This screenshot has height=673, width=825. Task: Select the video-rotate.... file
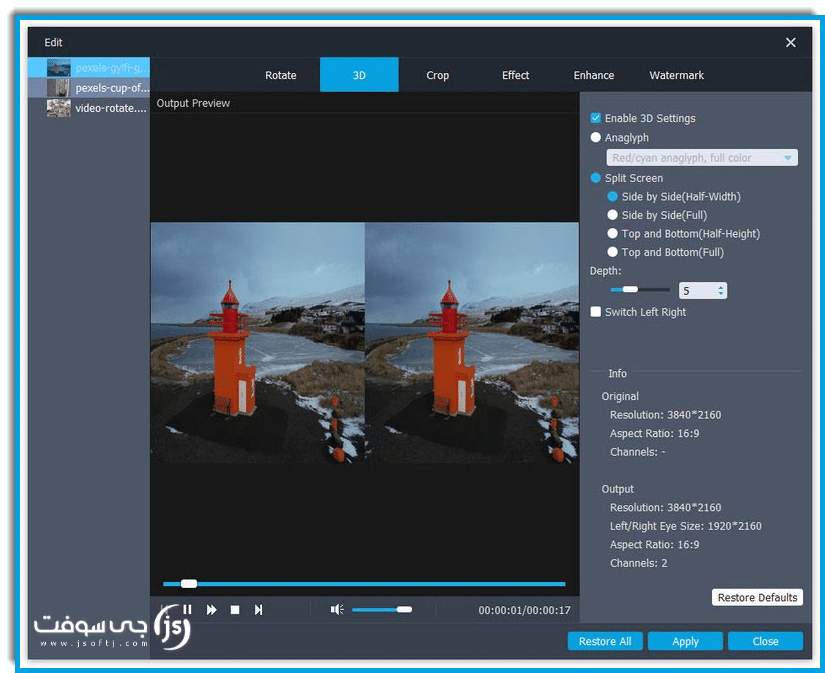tap(89, 108)
